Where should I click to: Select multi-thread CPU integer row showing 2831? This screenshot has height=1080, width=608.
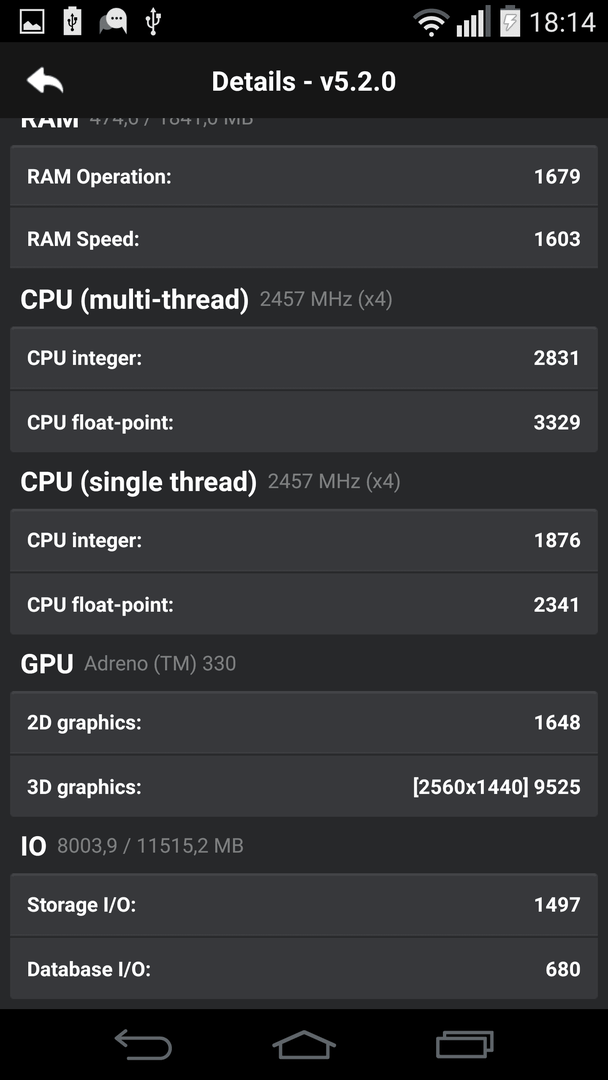click(304, 358)
